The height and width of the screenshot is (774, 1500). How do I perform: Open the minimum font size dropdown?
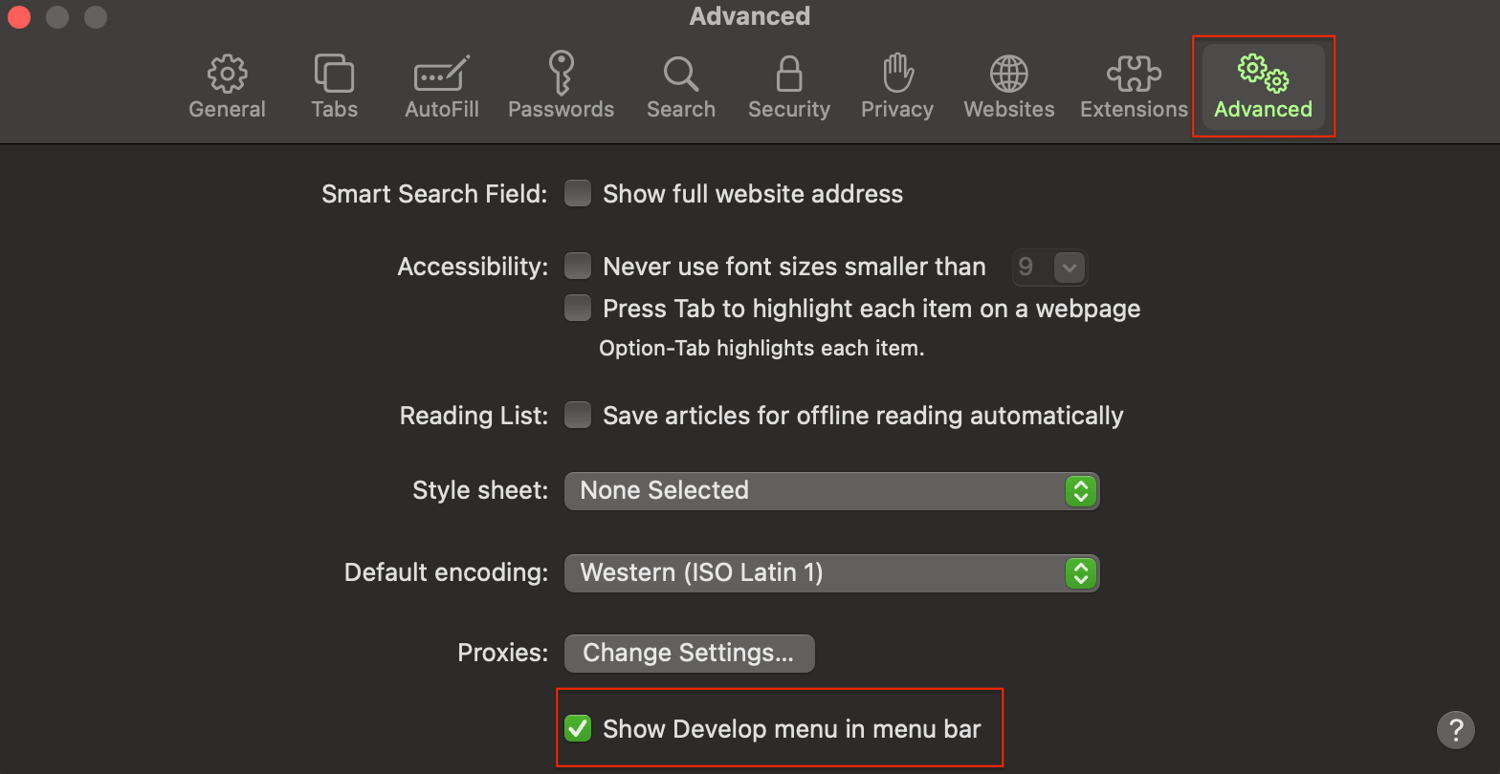click(1049, 267)
